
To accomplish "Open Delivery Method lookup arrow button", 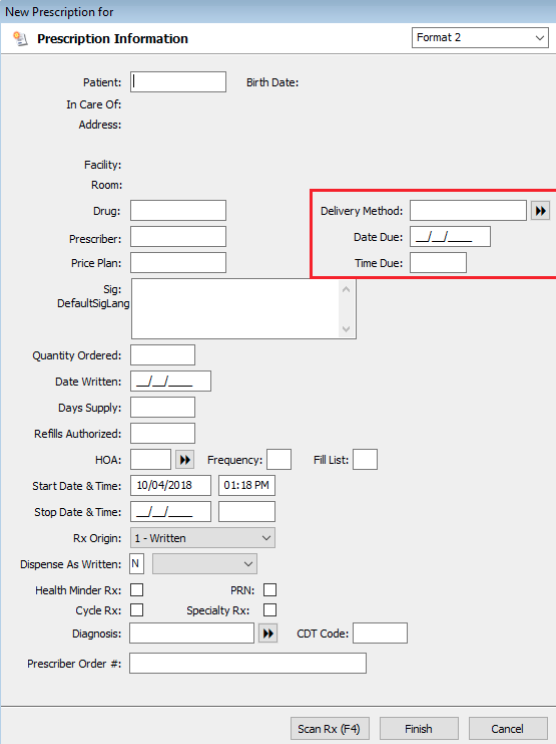I will click(540, 211).
